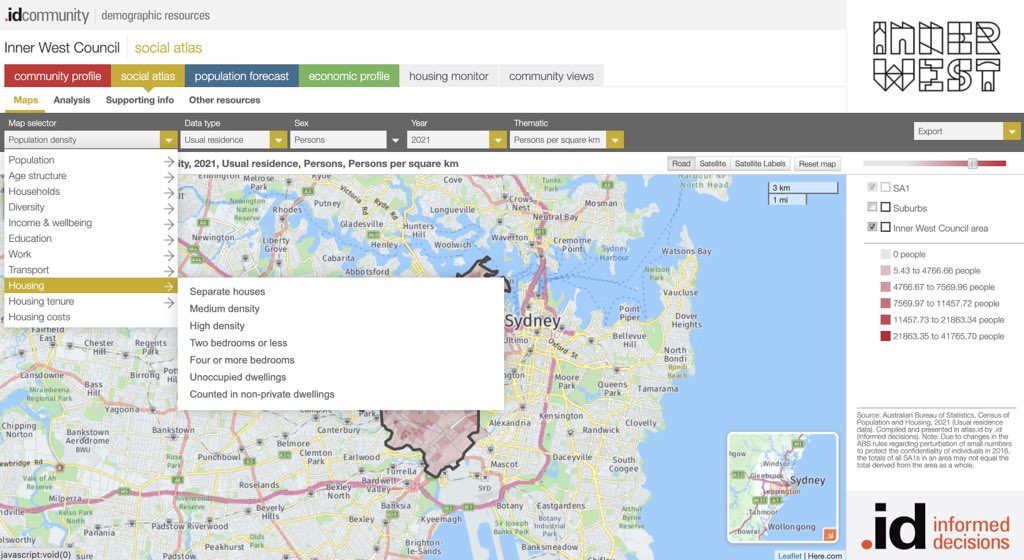Click the Inner West logo
The image size is (1024, 560).
(936, 56)
